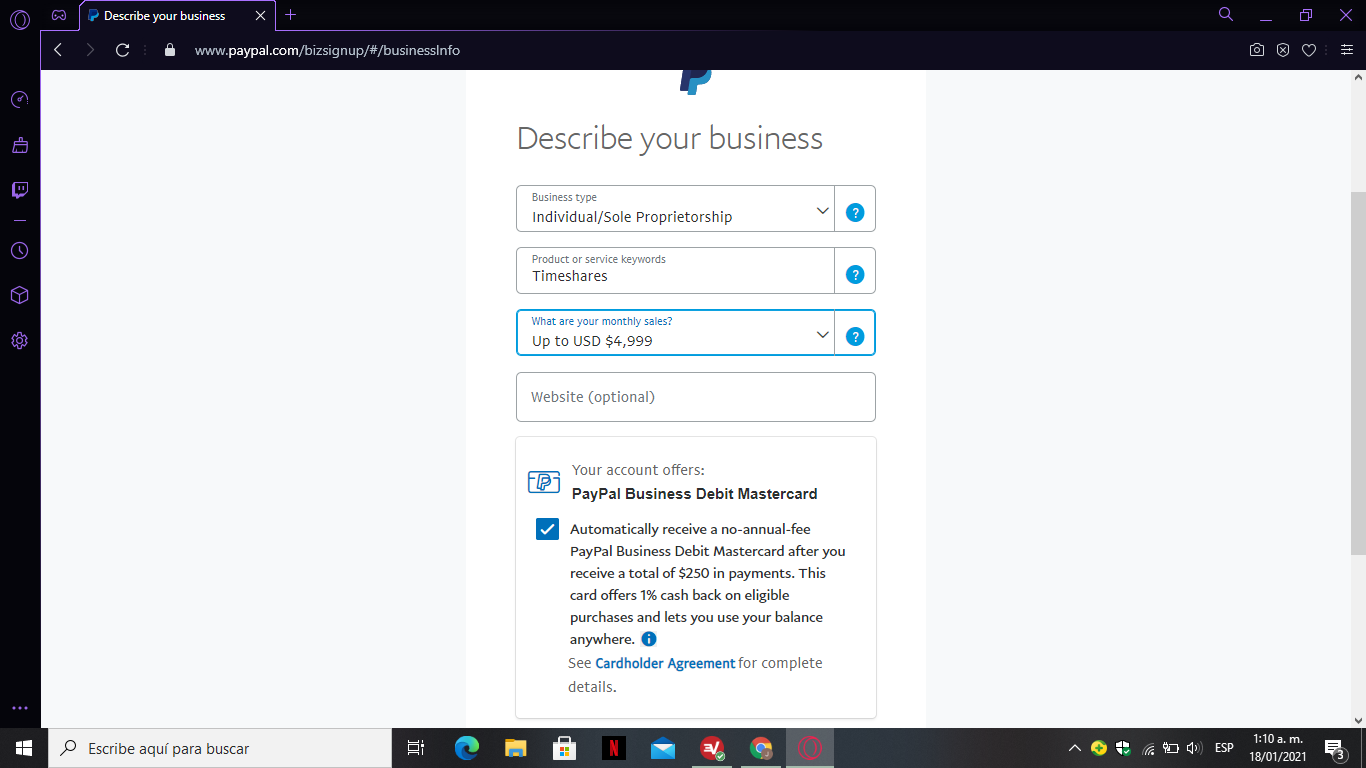Open Microsoft Store from the taskbar

point(565,748)
